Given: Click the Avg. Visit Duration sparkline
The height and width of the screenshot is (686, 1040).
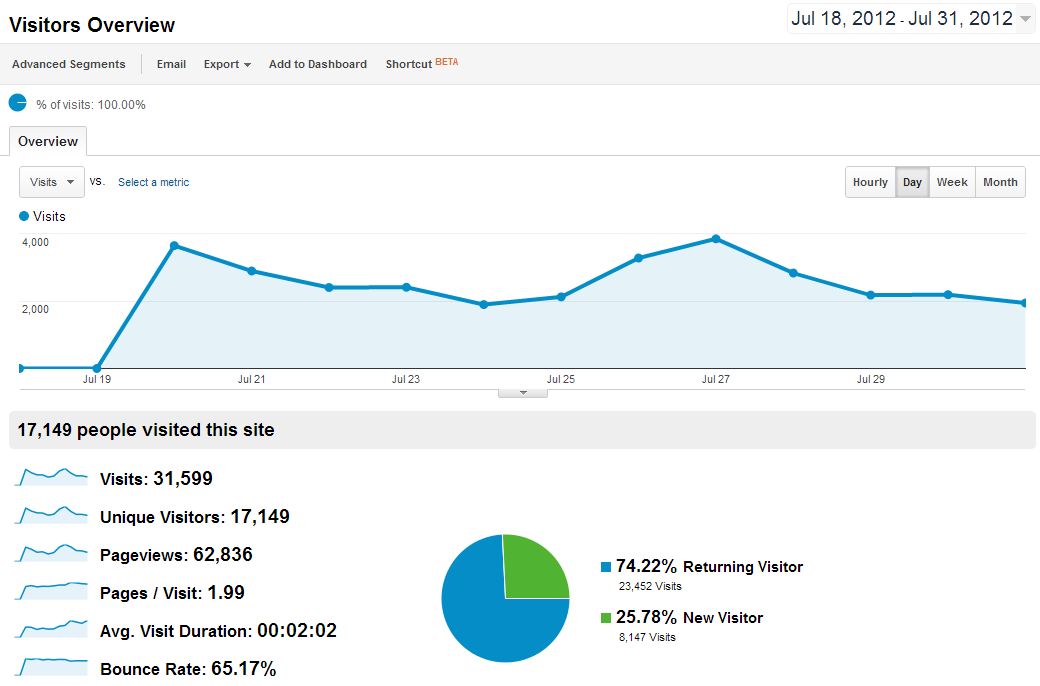Looking at the screenshot, I should click(x=51, y=629).
